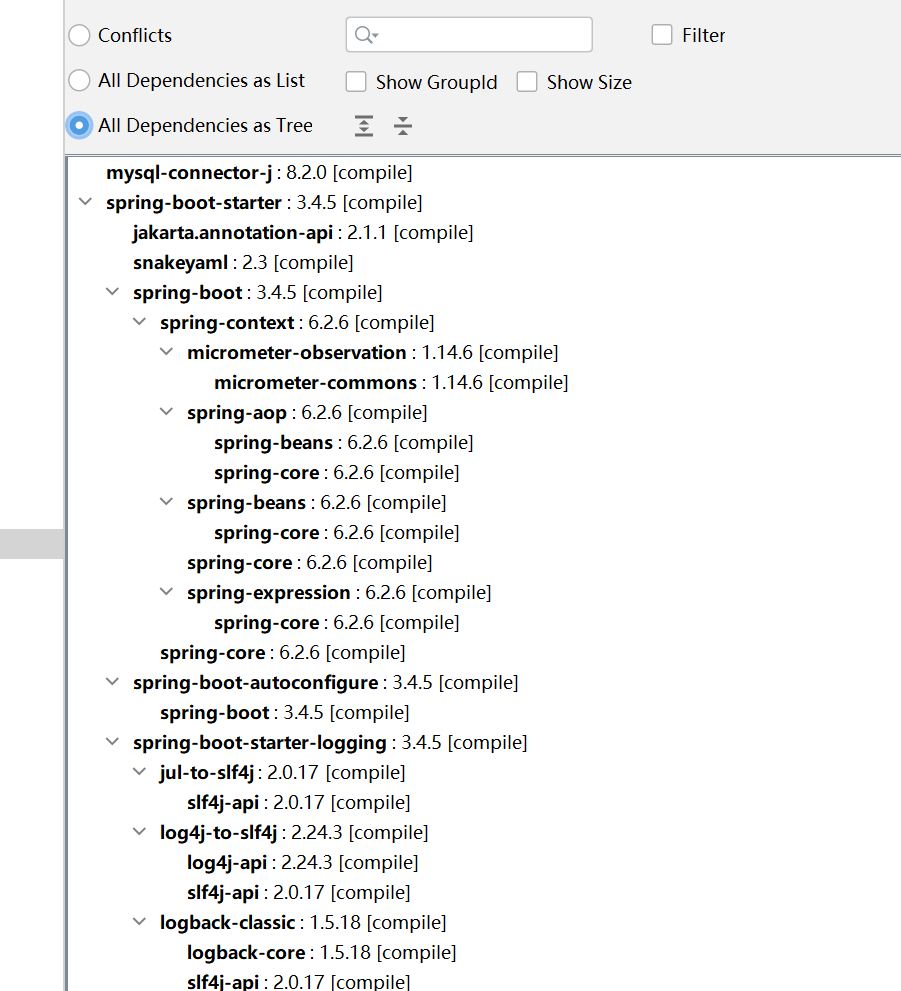Focus the dependency search field
Viewport: 901px width, 991px height.
(x=469, y=35)
